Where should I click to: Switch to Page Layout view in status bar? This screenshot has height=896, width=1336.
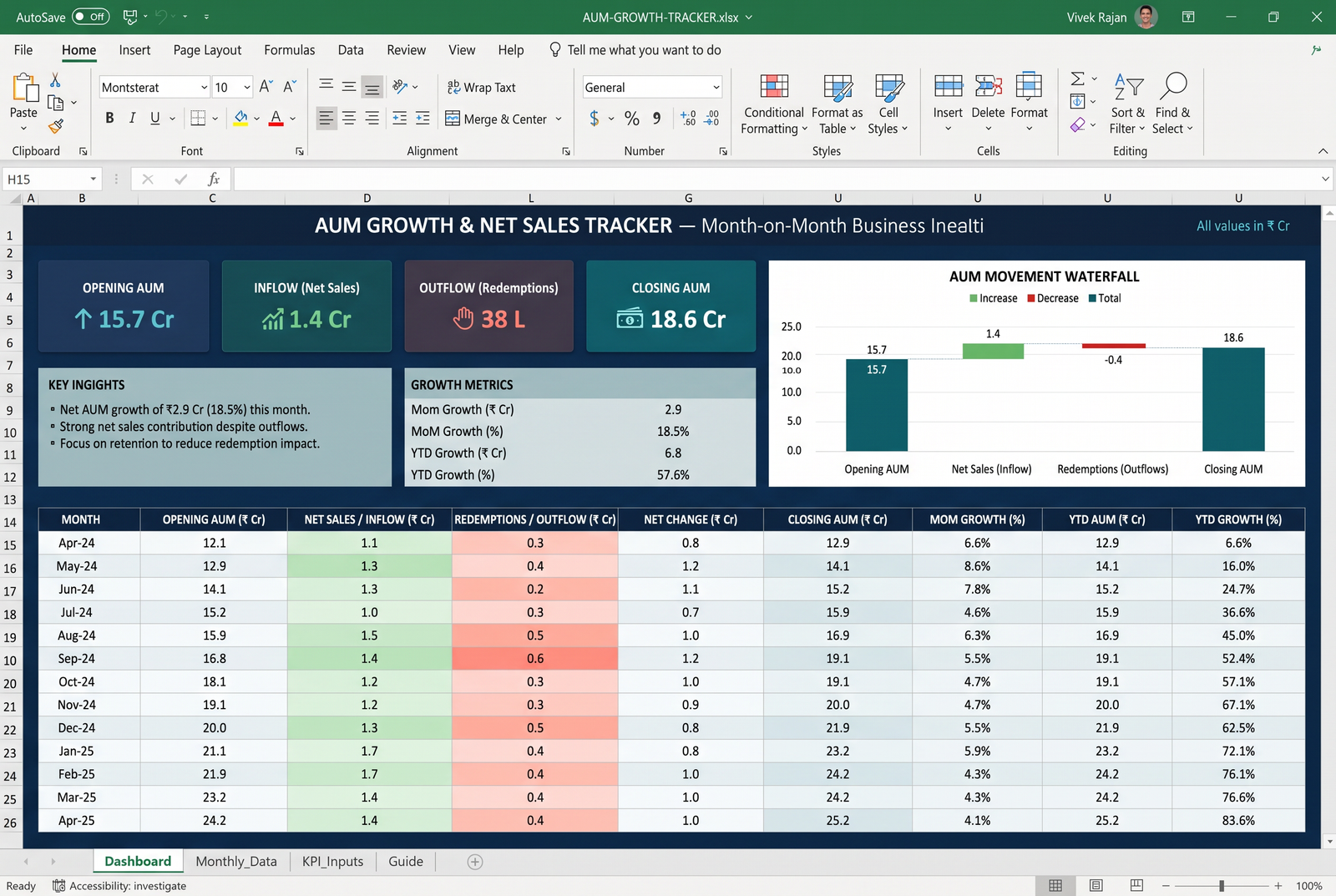coord(1096,885)
